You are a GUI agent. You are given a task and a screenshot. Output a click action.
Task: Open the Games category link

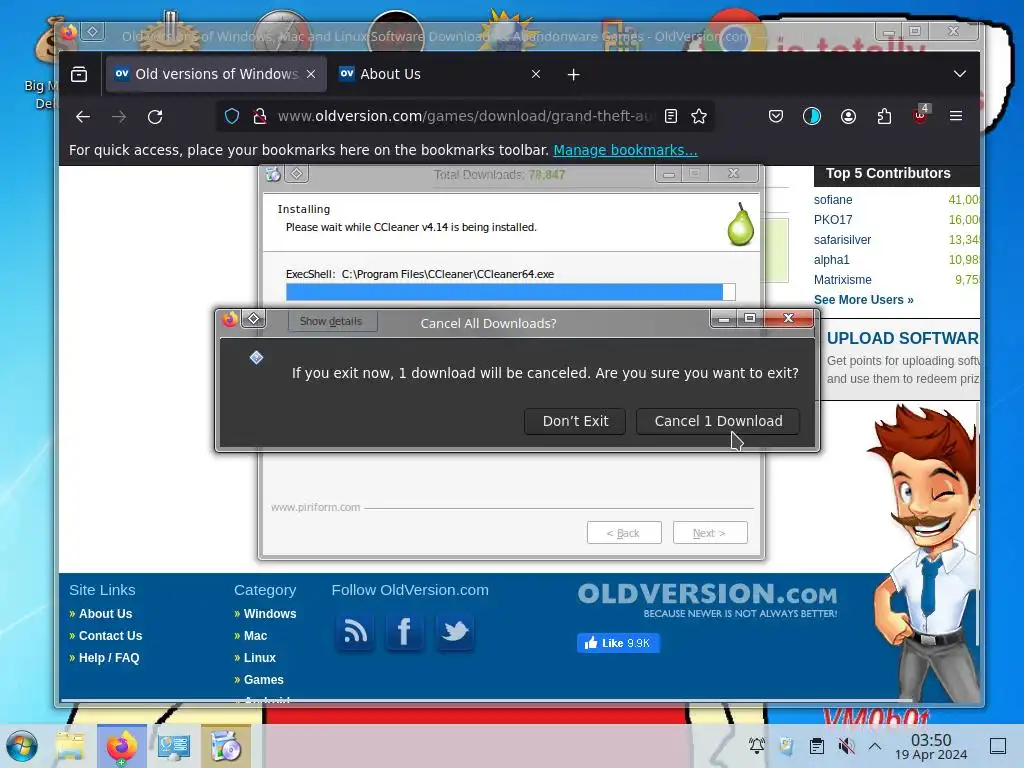(x=263, y=680)
